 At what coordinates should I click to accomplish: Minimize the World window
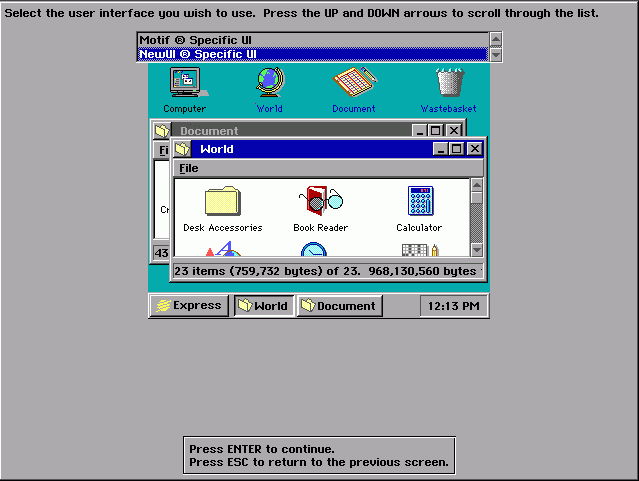(440, 149)
